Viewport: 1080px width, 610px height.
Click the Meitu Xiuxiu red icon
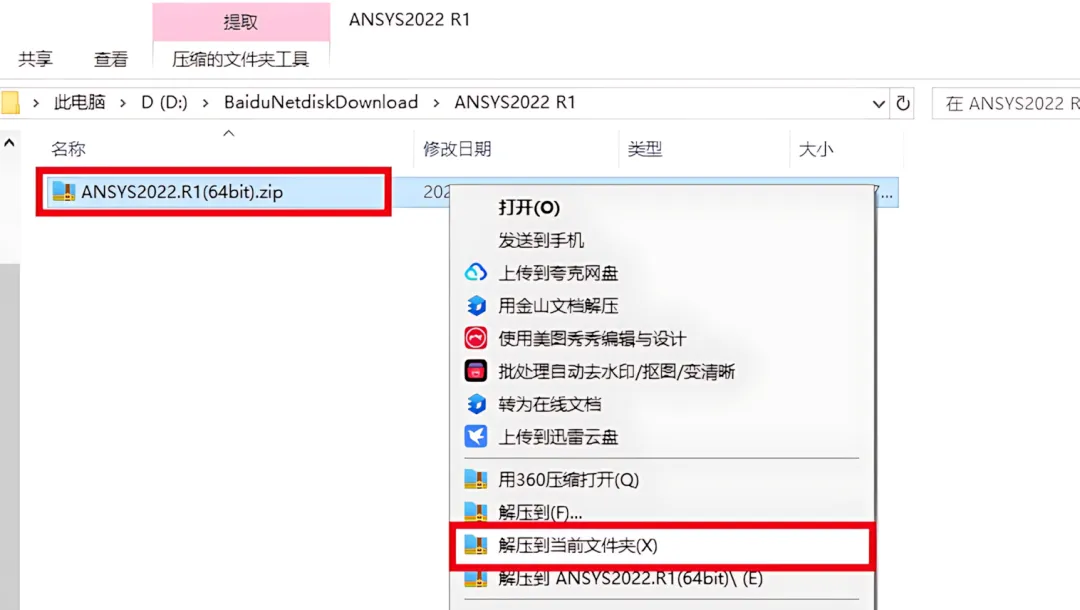475,338
